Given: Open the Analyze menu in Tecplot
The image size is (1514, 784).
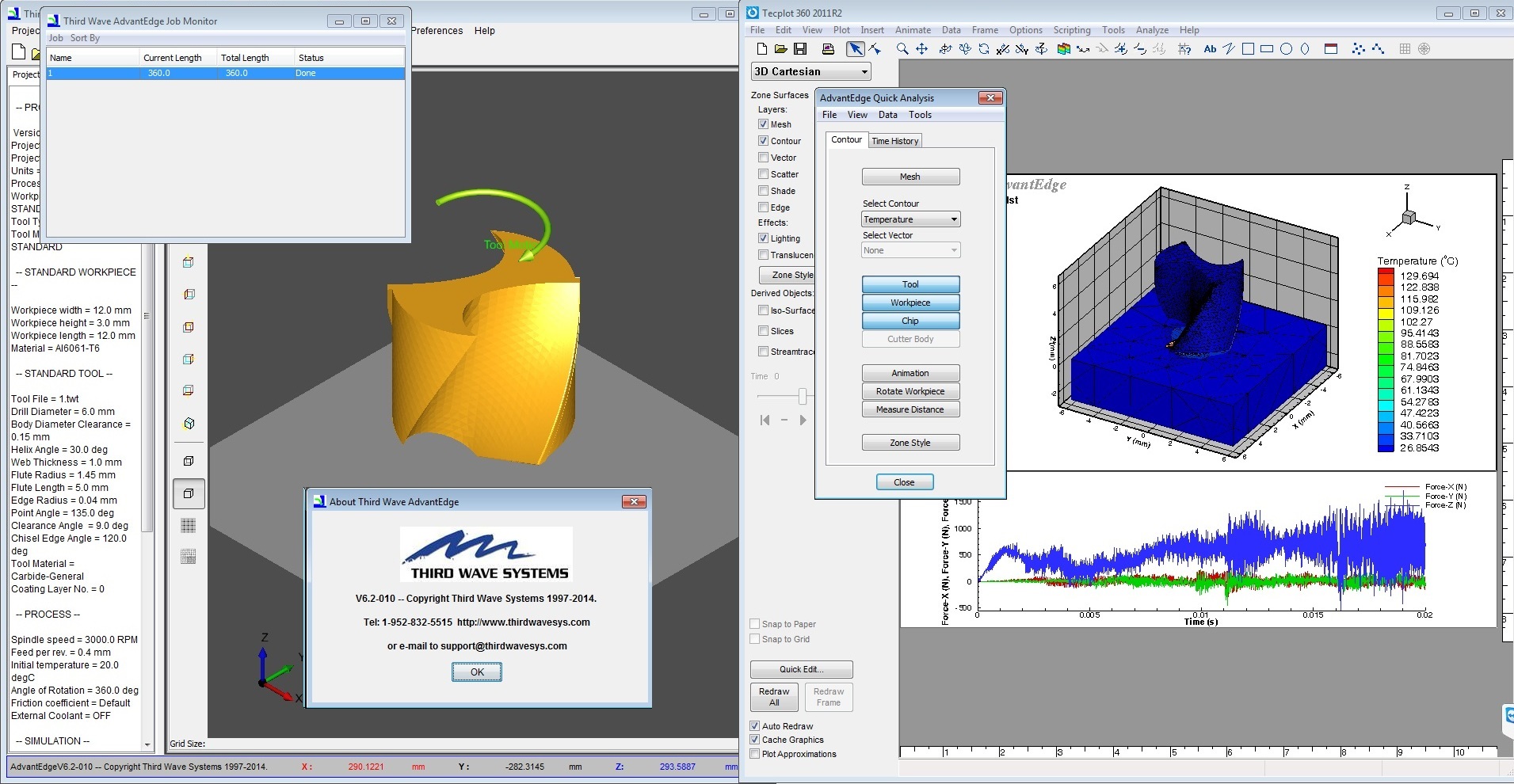Looking at the screenshot, I should tap(1152, 30).
